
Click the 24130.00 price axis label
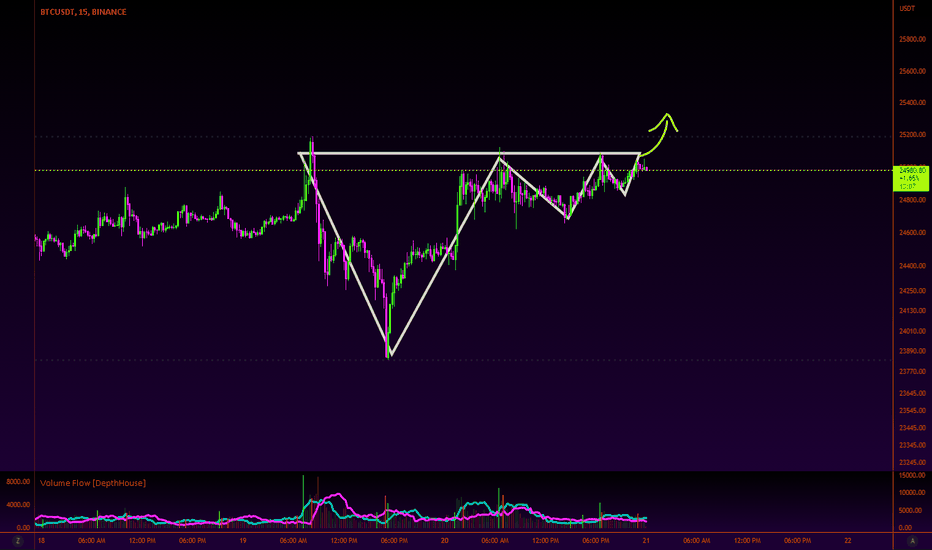(912, 311)
